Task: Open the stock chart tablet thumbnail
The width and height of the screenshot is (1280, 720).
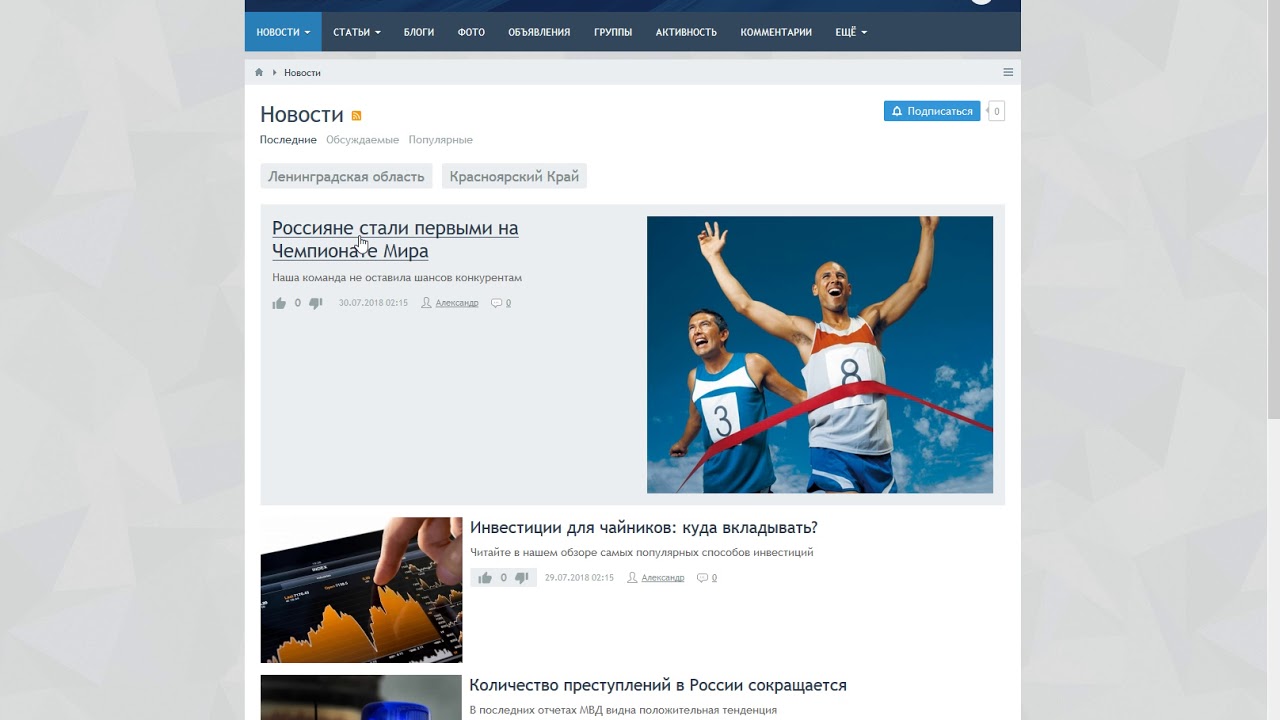Action: (361, 590)
